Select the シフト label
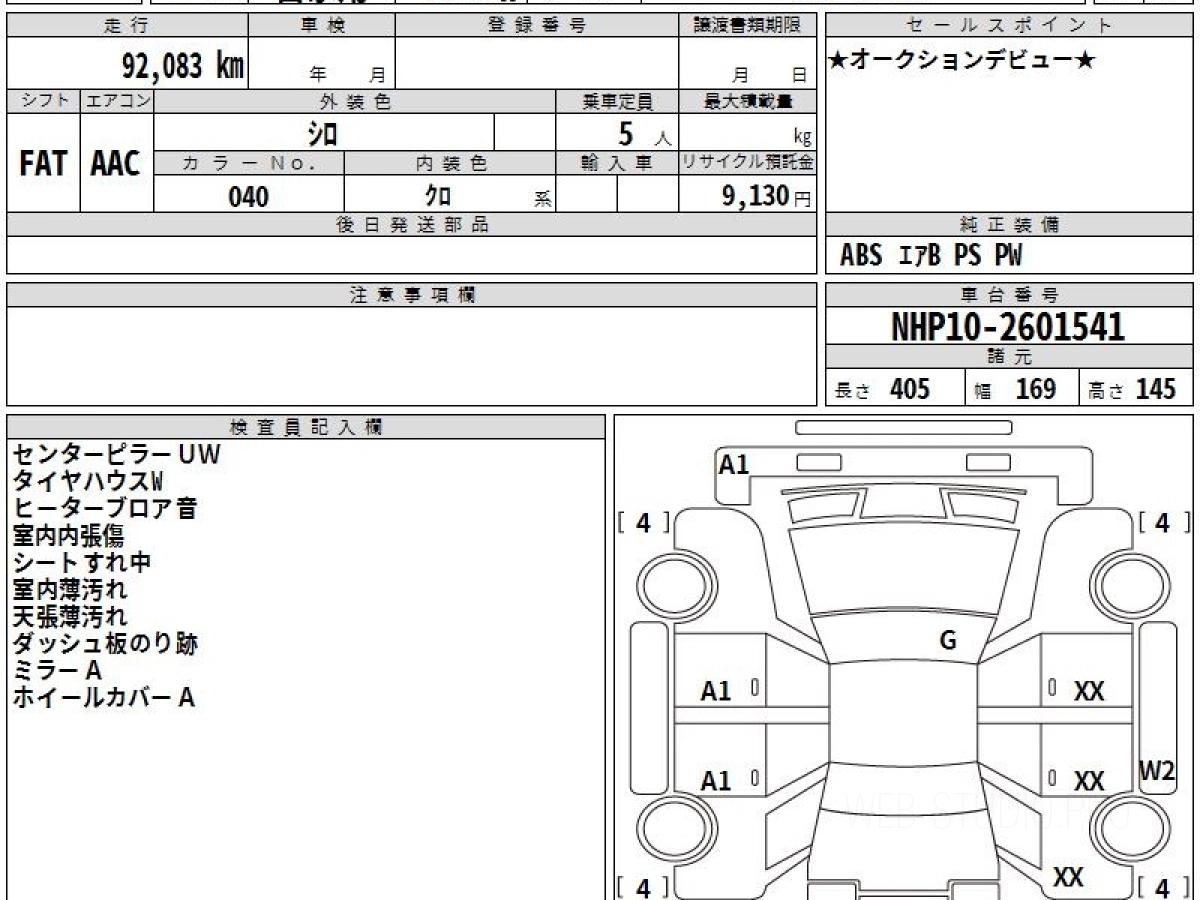This screenshot has width=1200, height=900. click(x=43, y=101)
